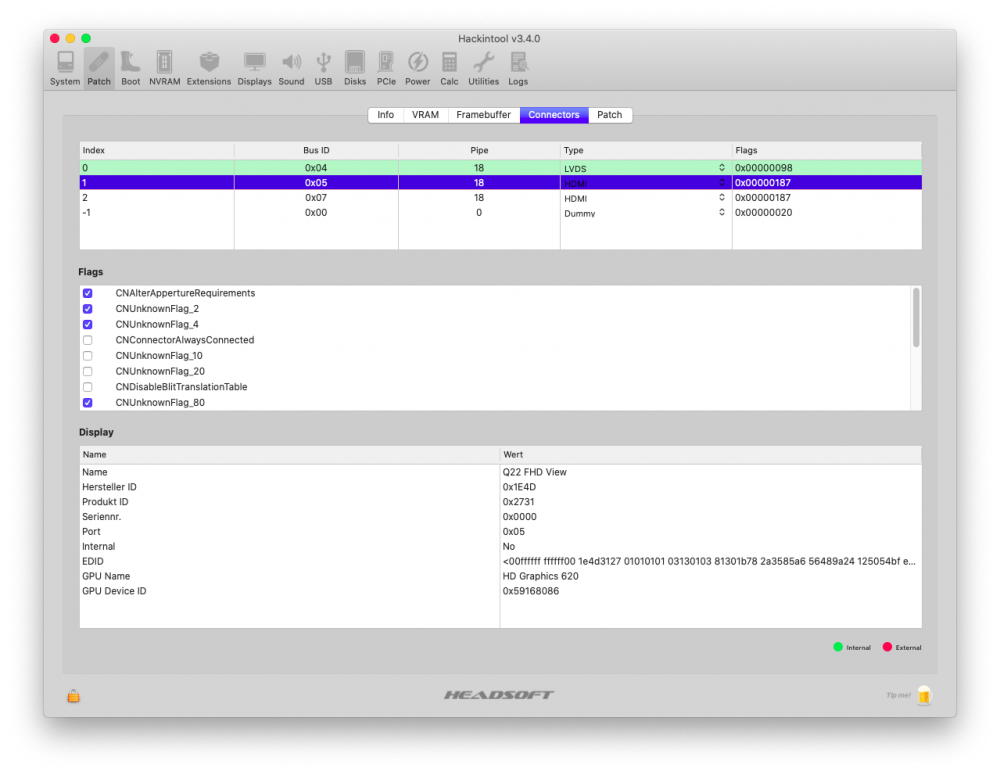Screen dimensions: 1000x775
Task: Open the System toolbar section
Action: (65, 67)
